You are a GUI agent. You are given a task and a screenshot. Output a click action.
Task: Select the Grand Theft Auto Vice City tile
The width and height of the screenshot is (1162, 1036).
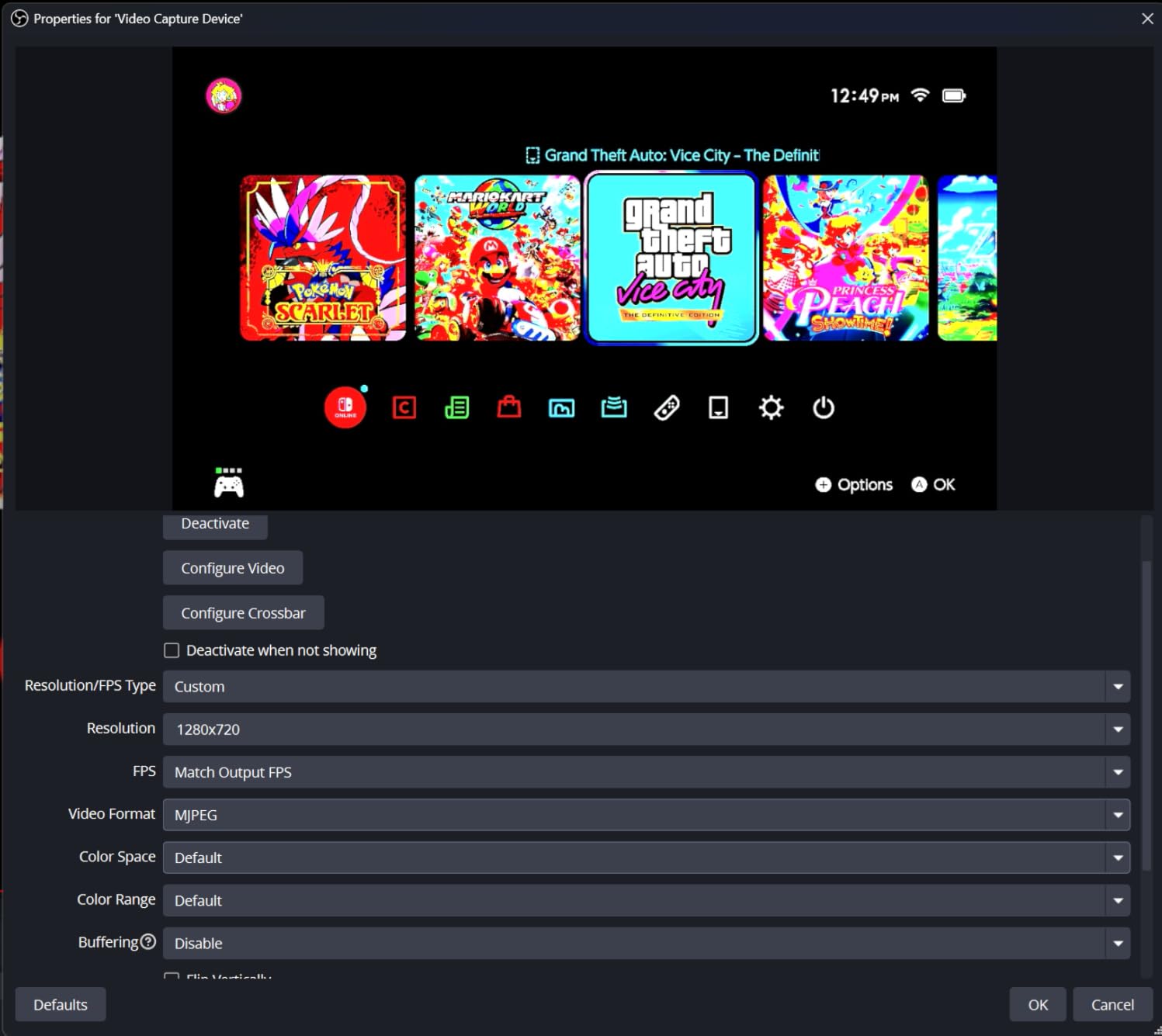[671, 258]
